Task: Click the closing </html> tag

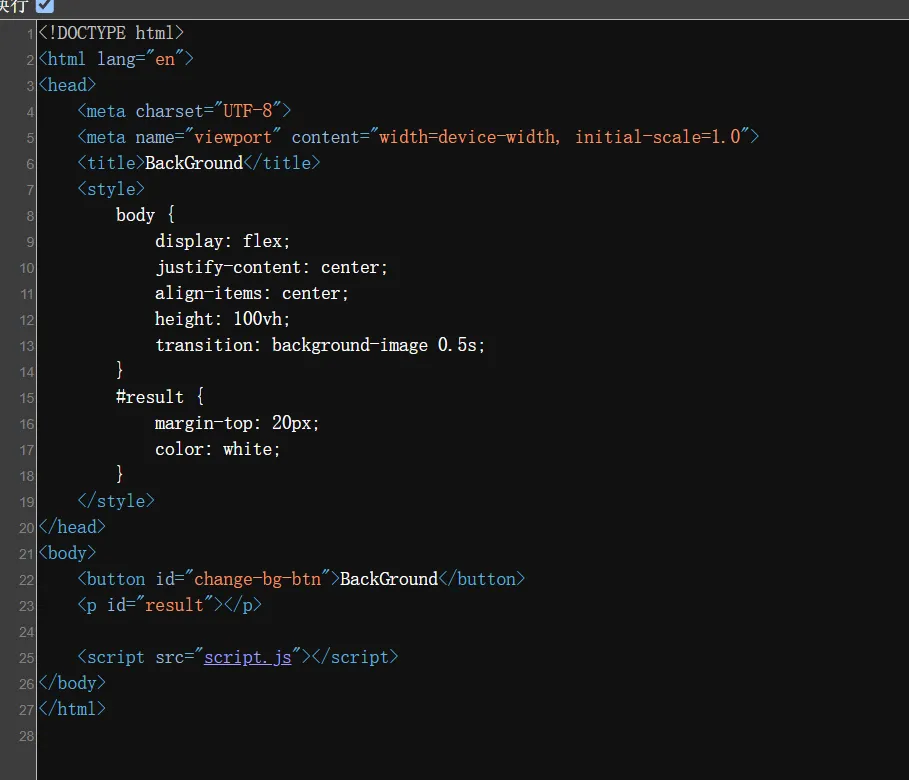Action: click(72, 709)
